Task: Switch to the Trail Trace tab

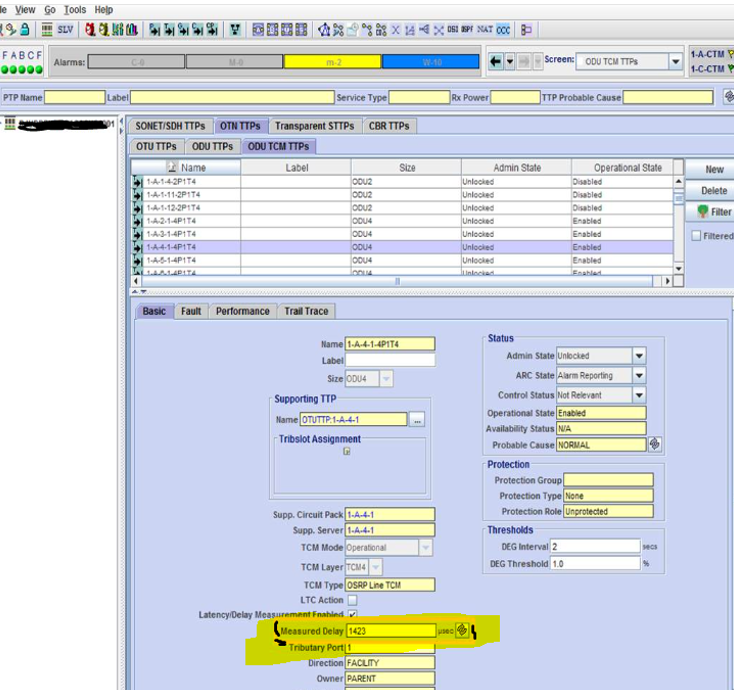Action: click(306, 311)
